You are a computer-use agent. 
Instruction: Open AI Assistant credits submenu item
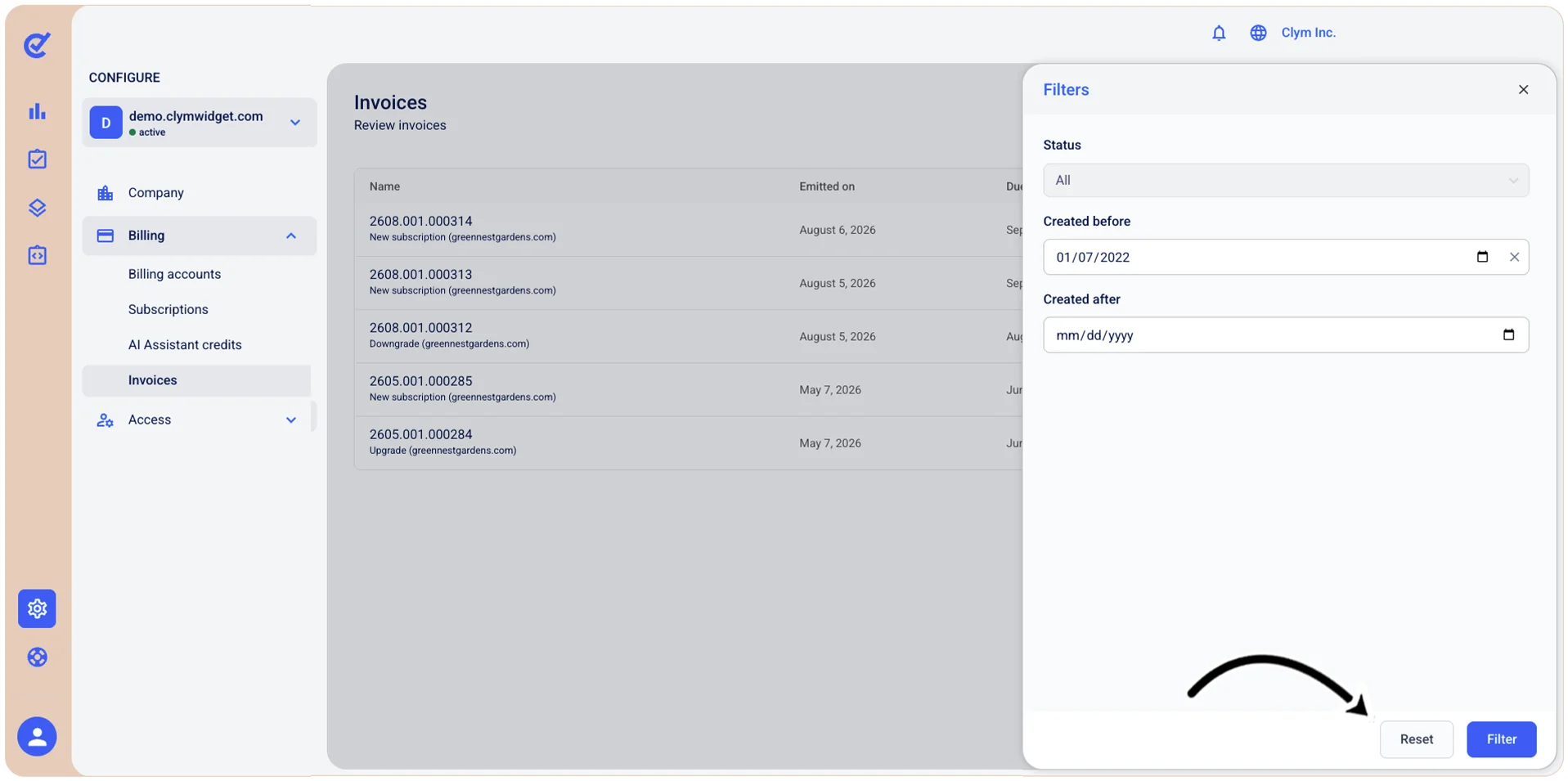(x=185, y=345)
